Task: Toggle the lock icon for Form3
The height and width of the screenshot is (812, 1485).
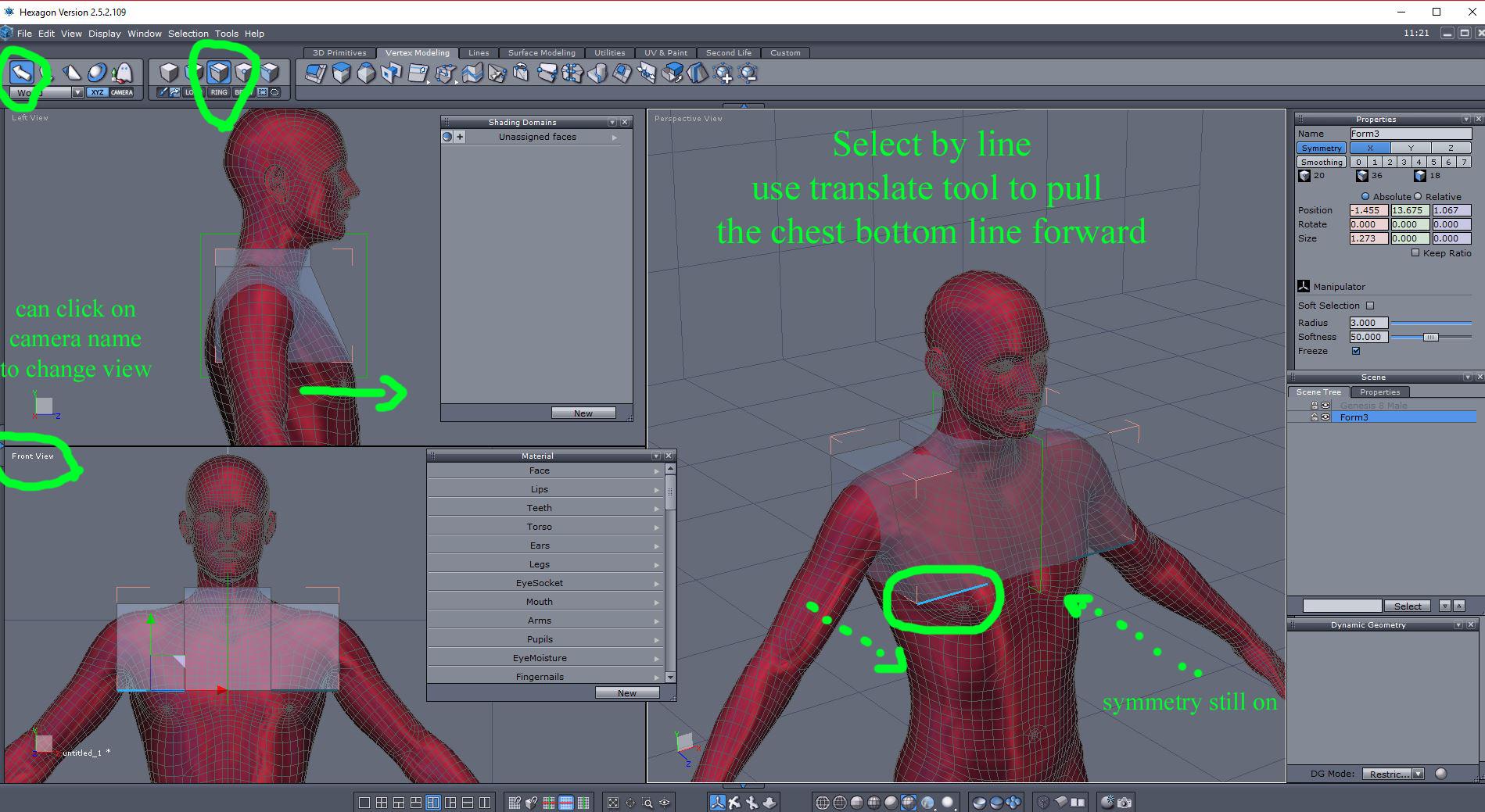Action: (1315, 417)
